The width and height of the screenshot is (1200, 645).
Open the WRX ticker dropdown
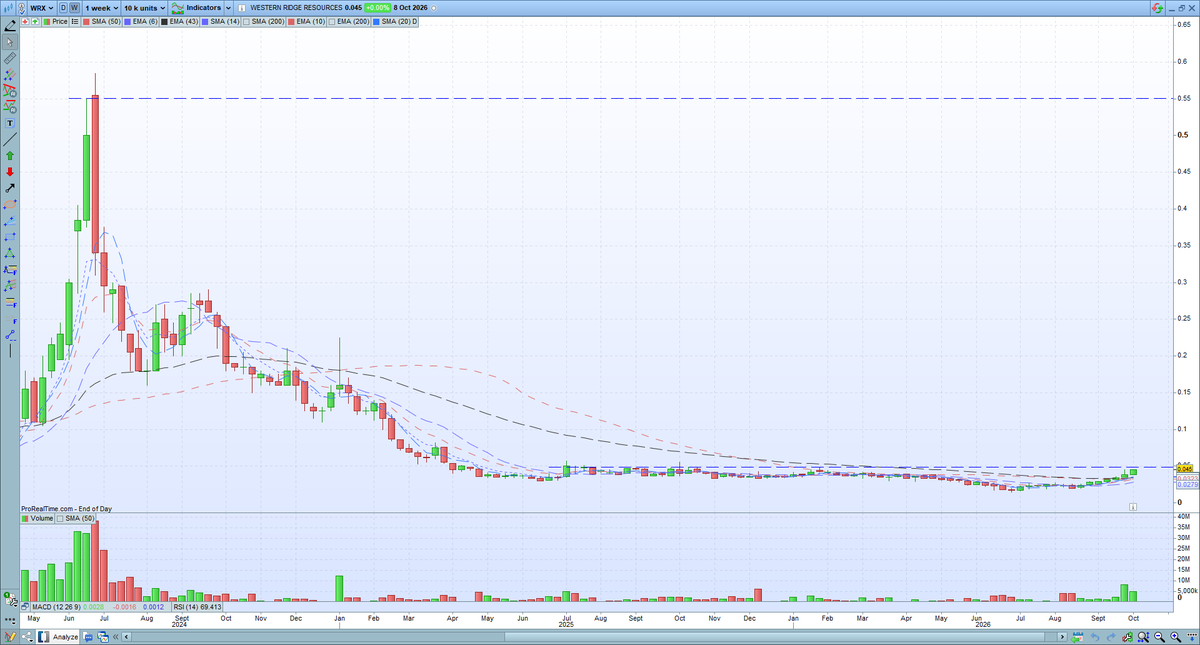point(42,8)
